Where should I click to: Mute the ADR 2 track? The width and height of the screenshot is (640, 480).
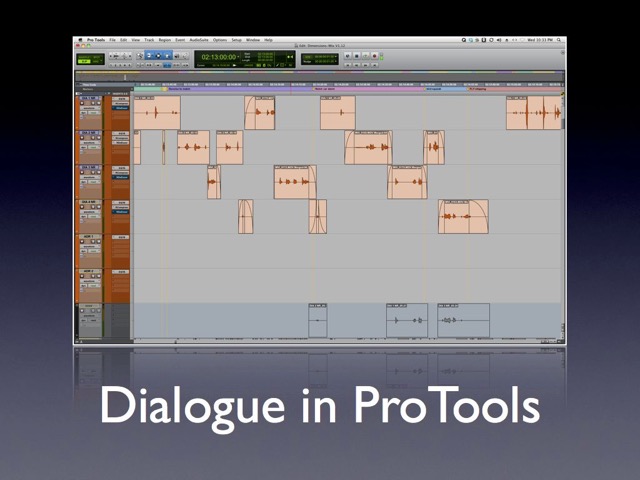click(98, 276)
